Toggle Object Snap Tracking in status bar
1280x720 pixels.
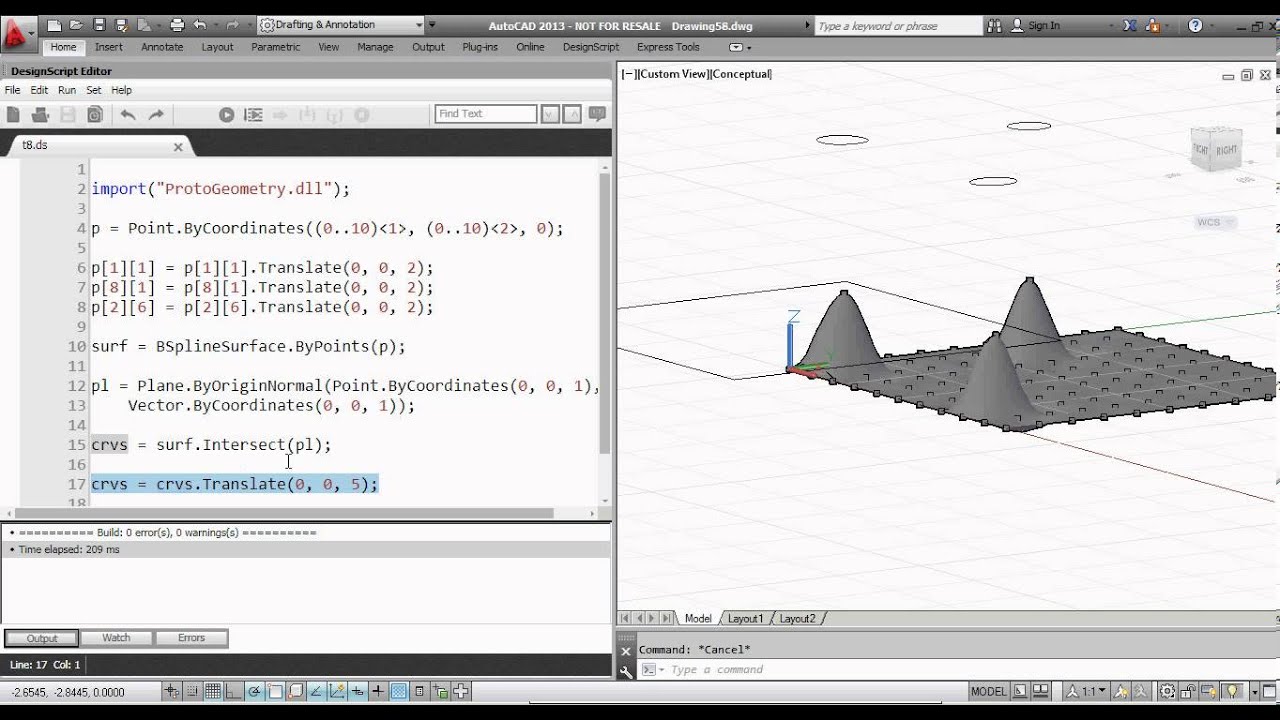tap(316, 691)
